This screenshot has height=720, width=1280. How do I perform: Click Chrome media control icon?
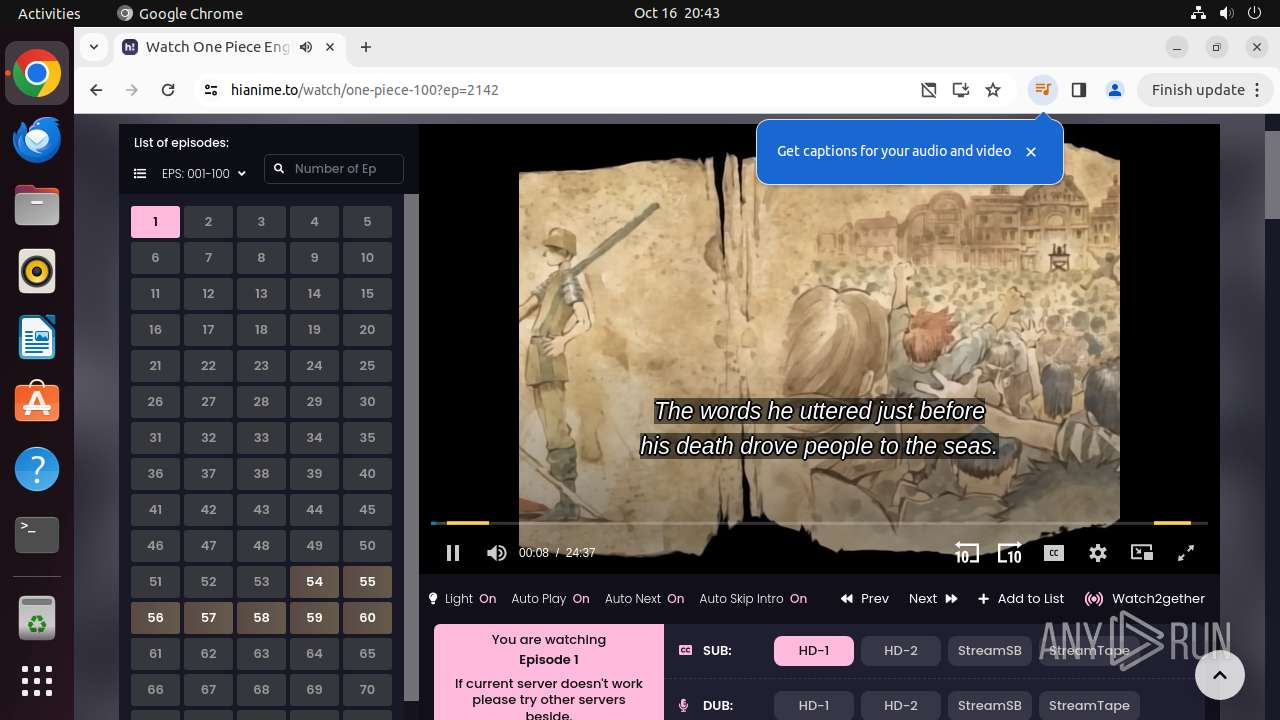pos(1042,90)
